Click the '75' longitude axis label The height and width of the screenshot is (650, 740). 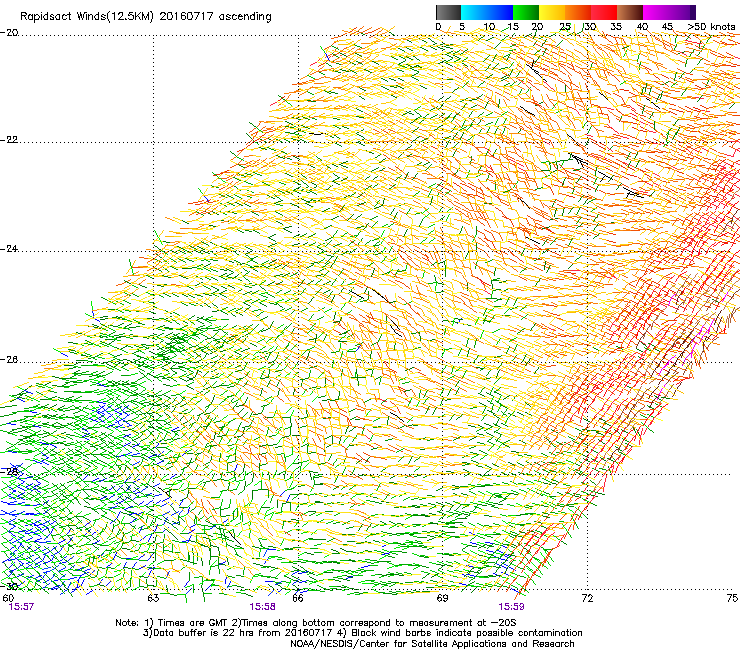[732, 598]
